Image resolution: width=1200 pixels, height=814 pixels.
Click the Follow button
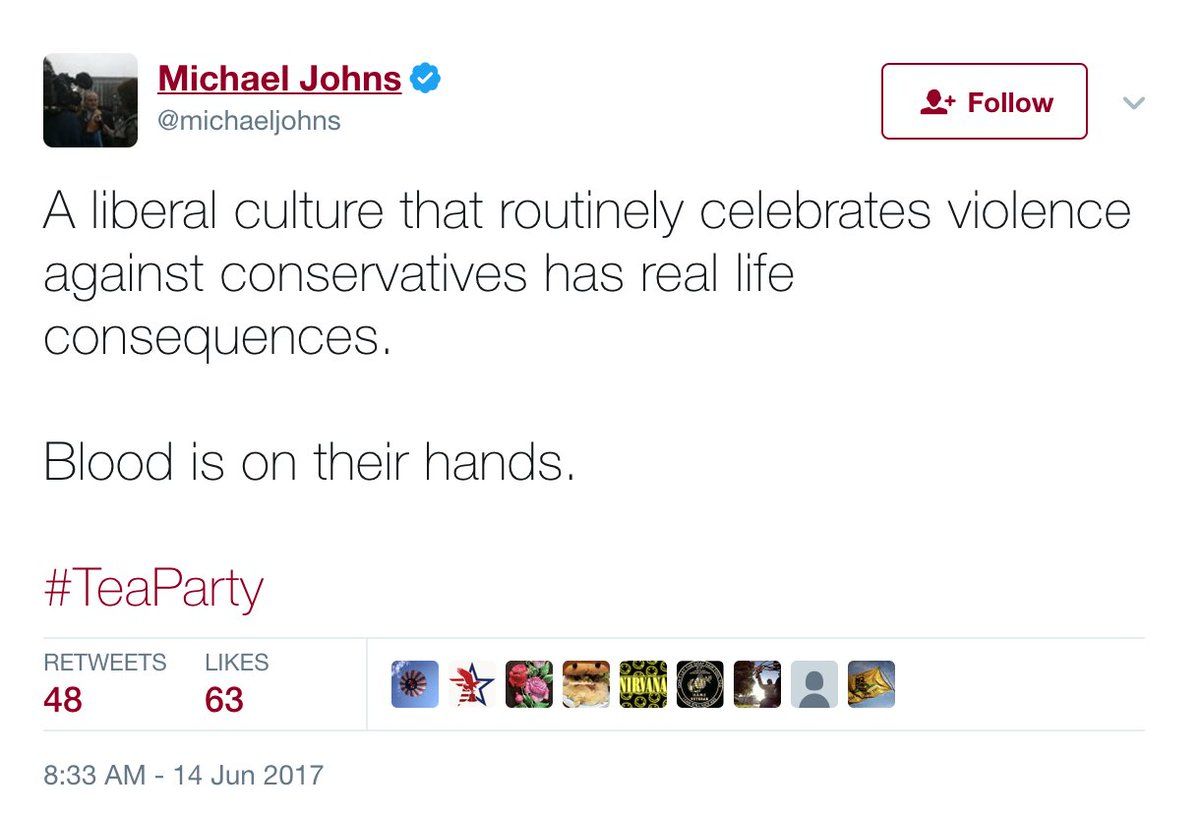[x=984, y=102]
